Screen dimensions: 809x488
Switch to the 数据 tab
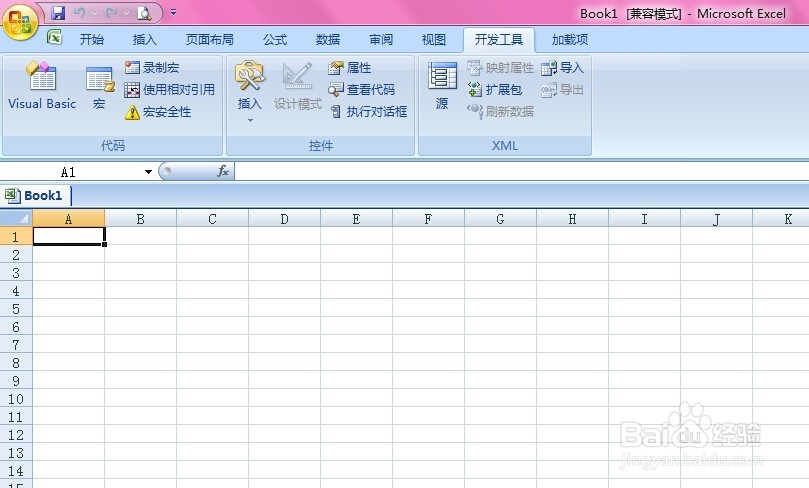point(328,40)
